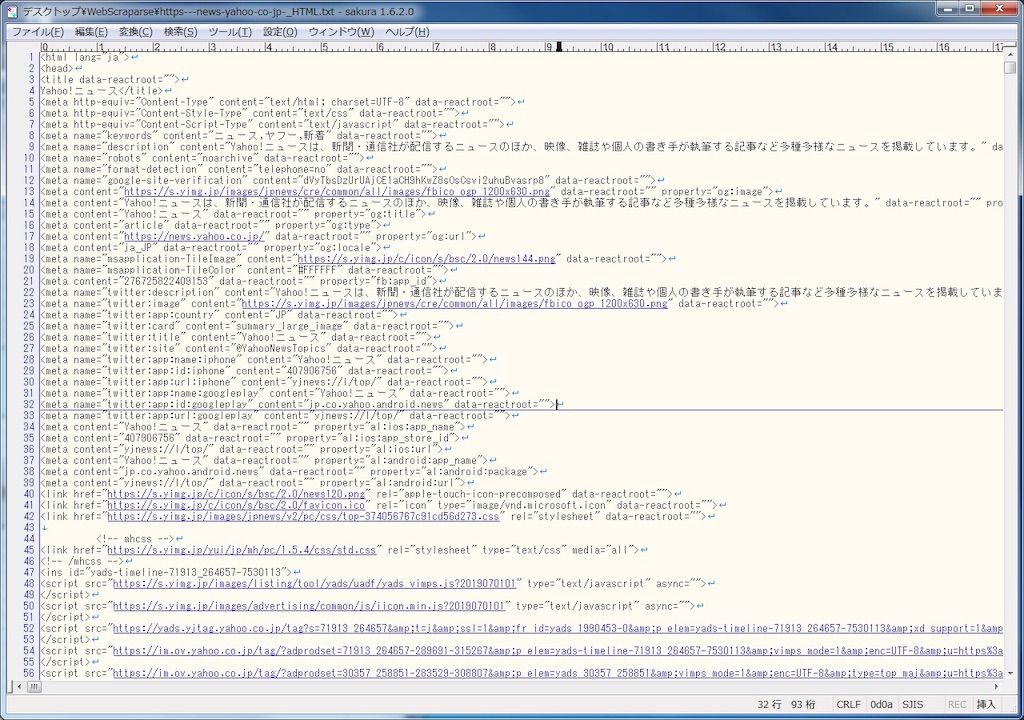The width and height of the screenshot is (1024, 720).
Task: Click the vertical scrollbar up arrow
Action: click(x=1010, y=56)
